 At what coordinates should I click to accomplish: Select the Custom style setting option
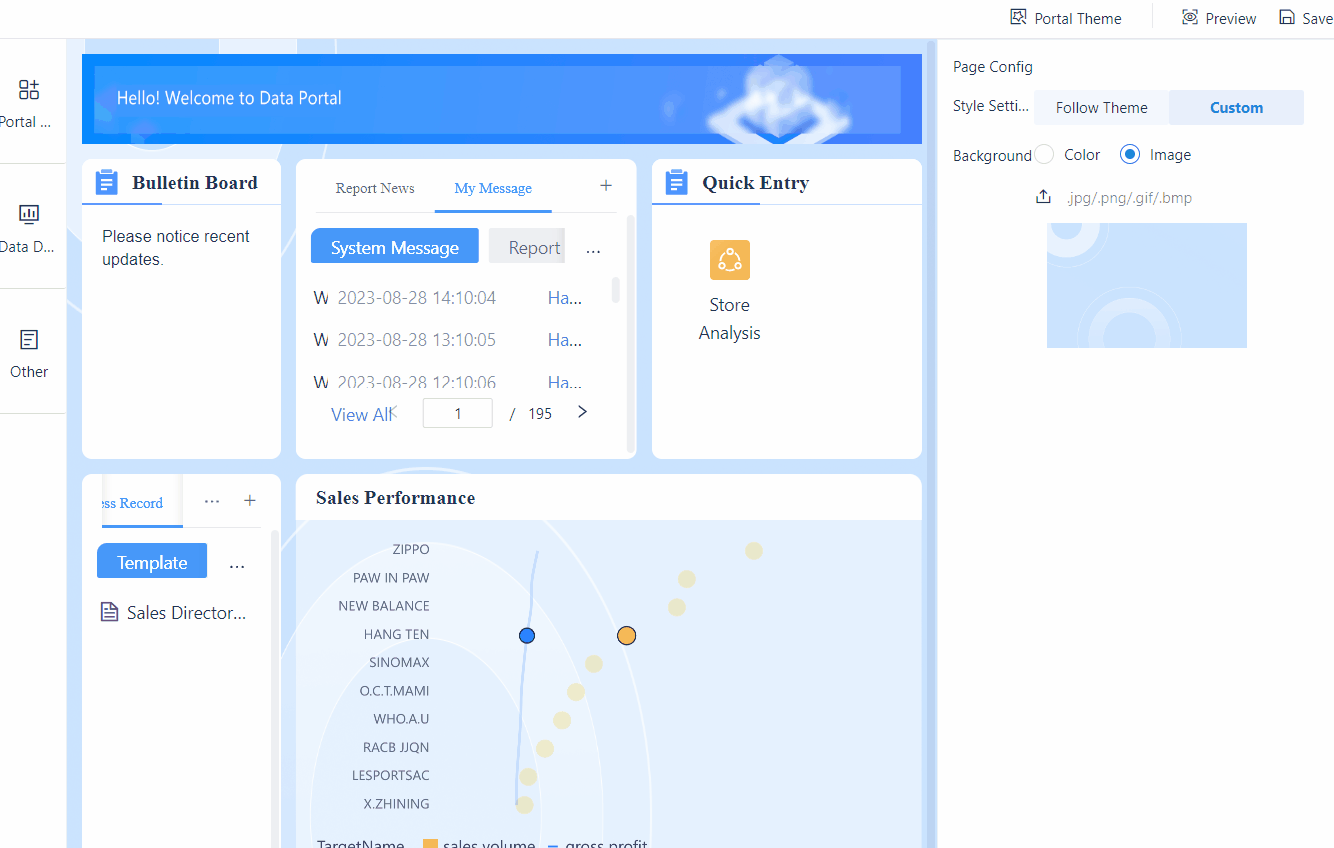(x=1236, y=107)
